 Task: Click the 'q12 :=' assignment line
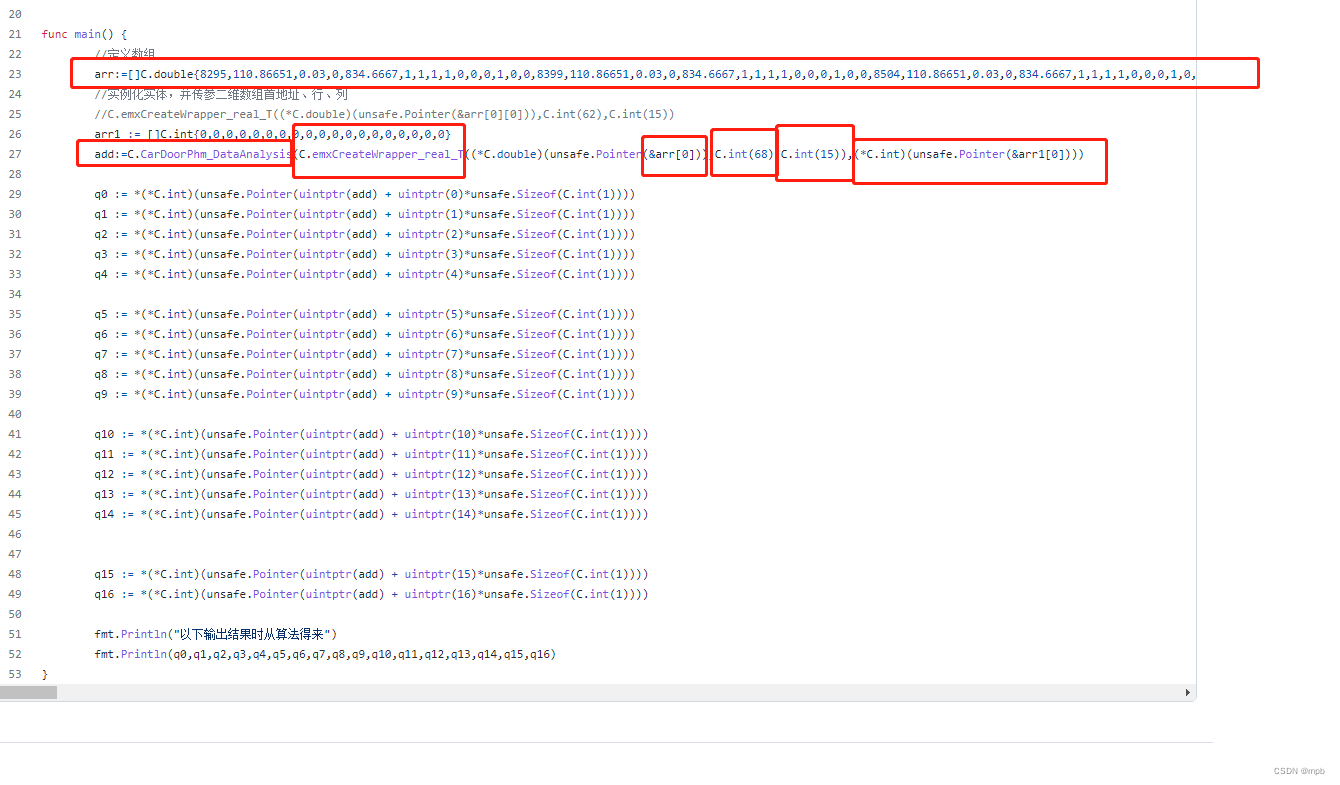(x=371, y=474)
